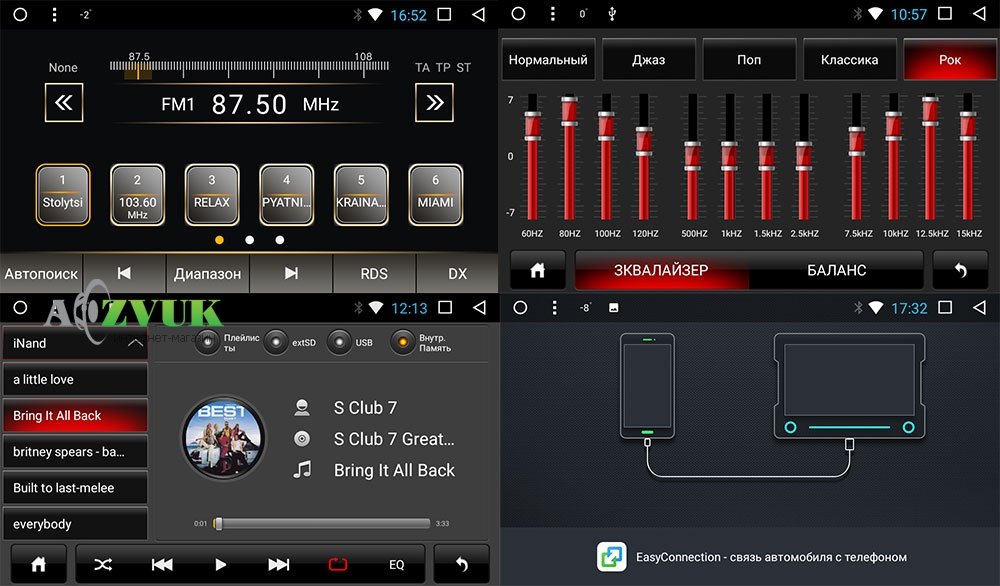Start radio Автопоиск auto search

41,274
